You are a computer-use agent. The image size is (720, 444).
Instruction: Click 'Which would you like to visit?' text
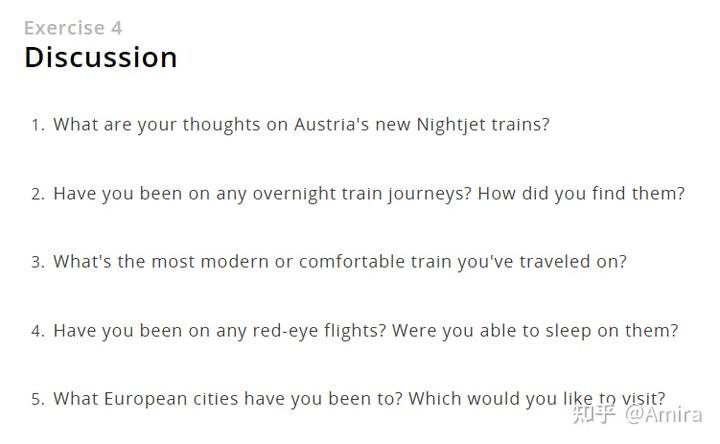click(x=537, y=398)
